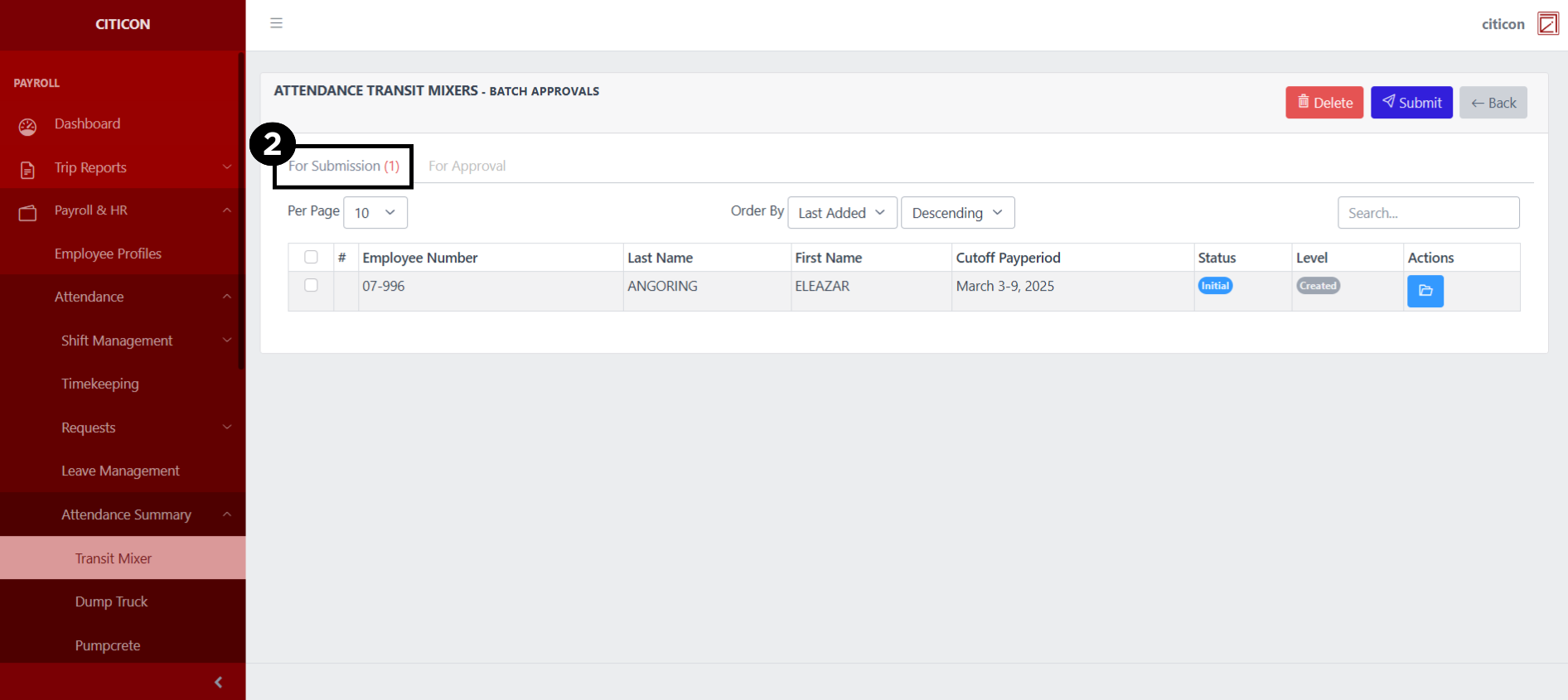This screenshot has height=700, width=1568.
Task: Check the box for ANGORING row
Action: click(x=311, y=285)
